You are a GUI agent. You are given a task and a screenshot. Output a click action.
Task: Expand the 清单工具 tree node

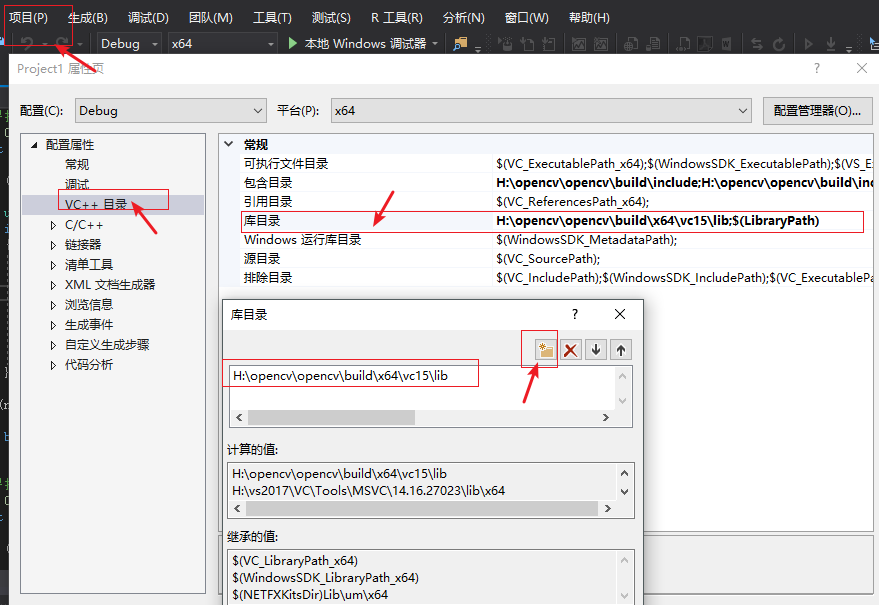[x=53, y=265]
